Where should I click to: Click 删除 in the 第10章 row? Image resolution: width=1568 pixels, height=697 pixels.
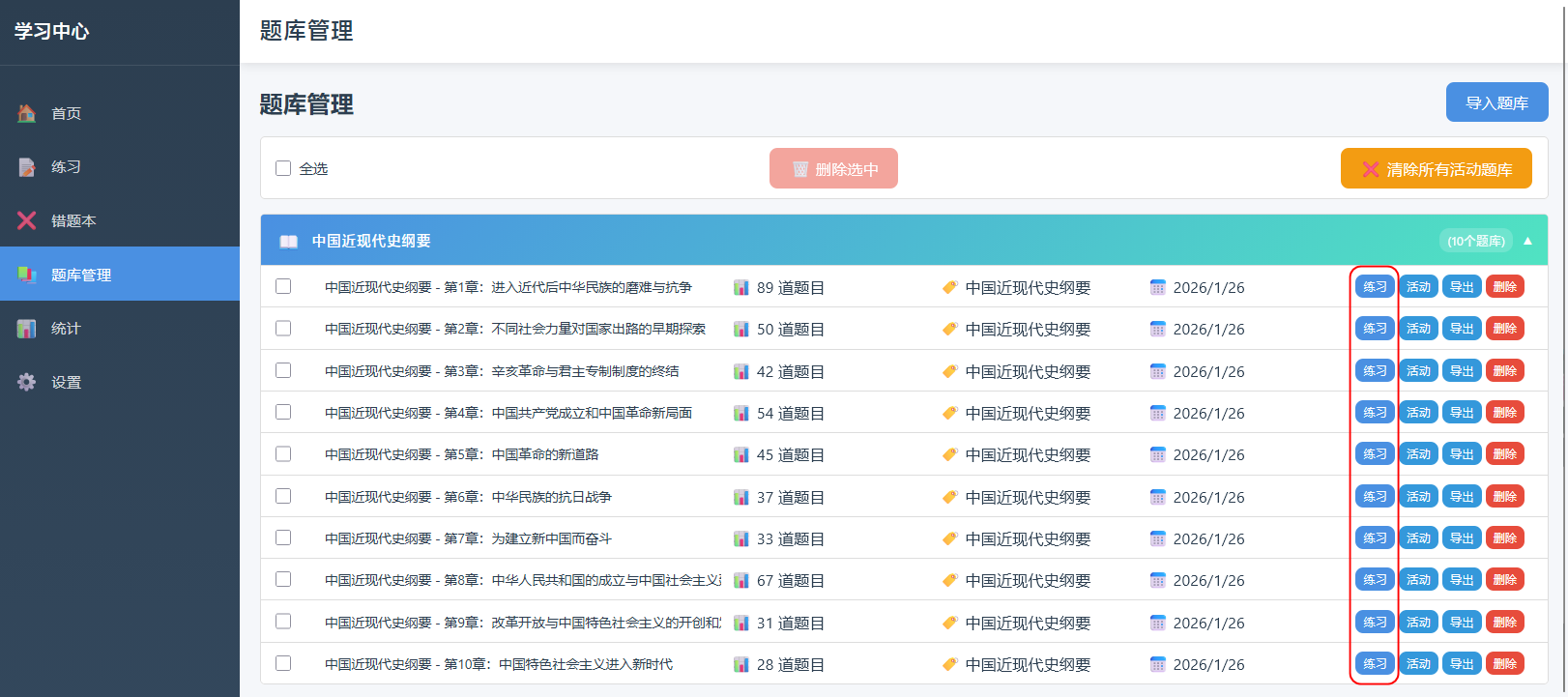(x=1505, y=664)
